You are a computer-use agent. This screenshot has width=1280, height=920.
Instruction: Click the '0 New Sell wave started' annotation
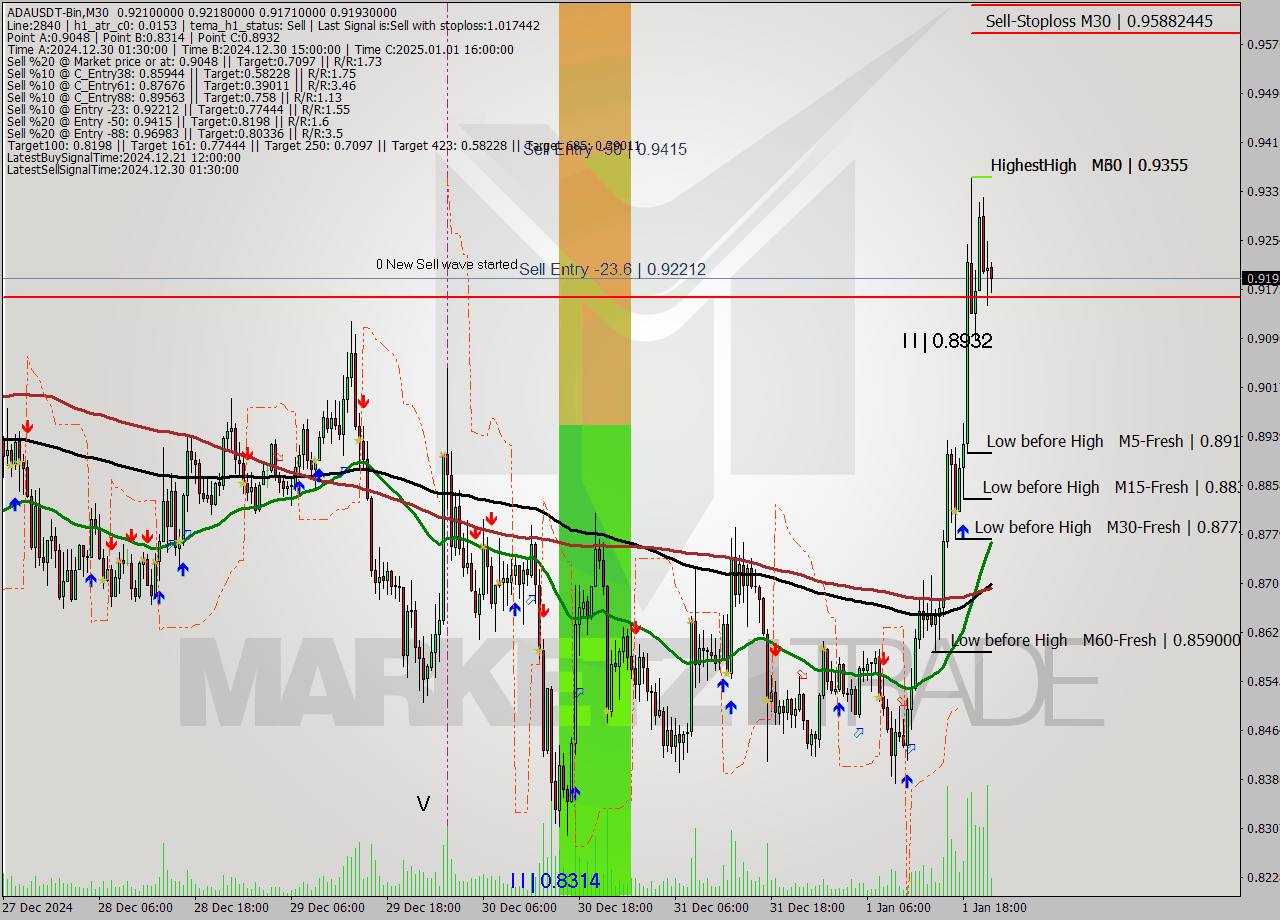tap(446, 265)
